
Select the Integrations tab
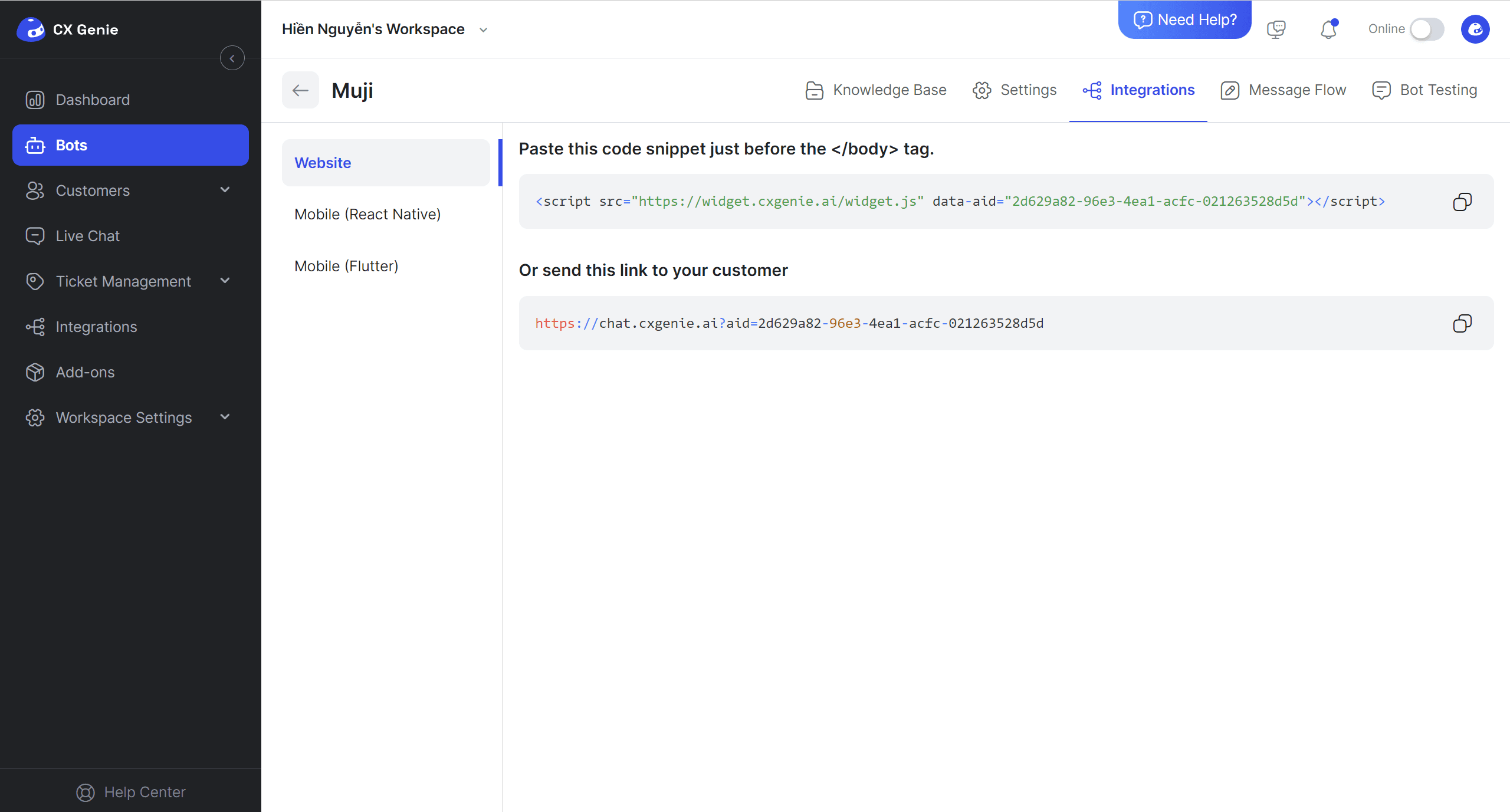[x=1138, y=90]
